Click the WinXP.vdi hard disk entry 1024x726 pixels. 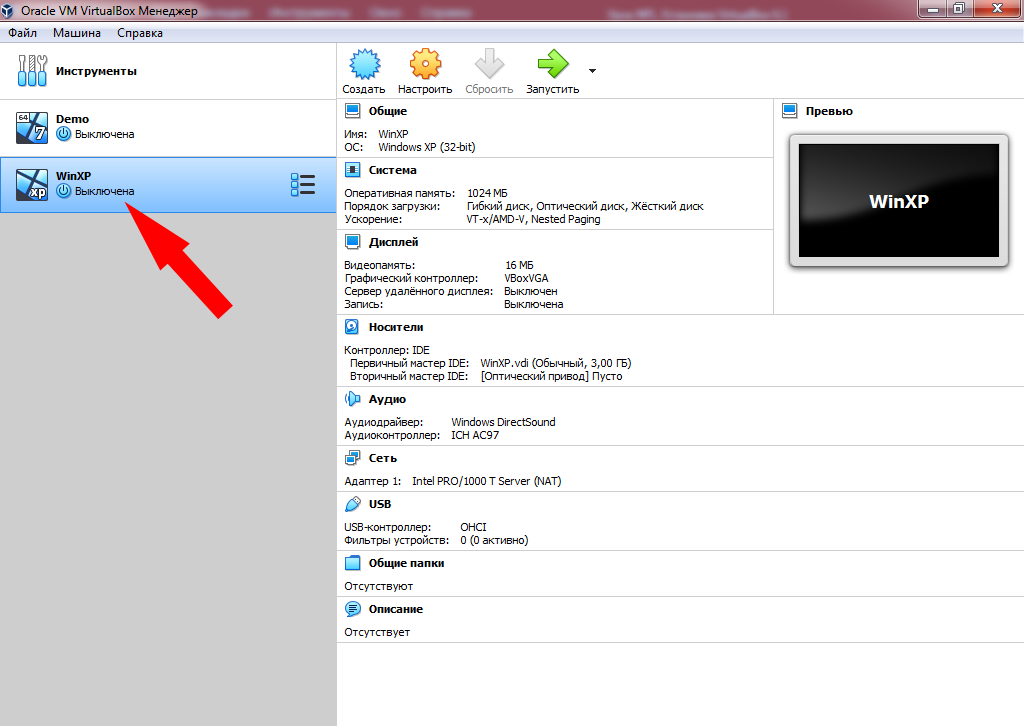pos(556,363)
